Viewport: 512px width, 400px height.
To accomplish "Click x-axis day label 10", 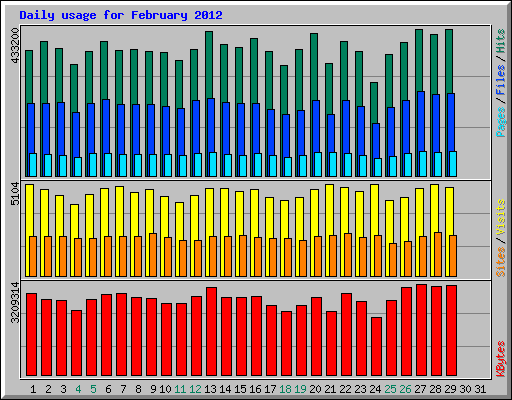I will [x=165, y=389].
